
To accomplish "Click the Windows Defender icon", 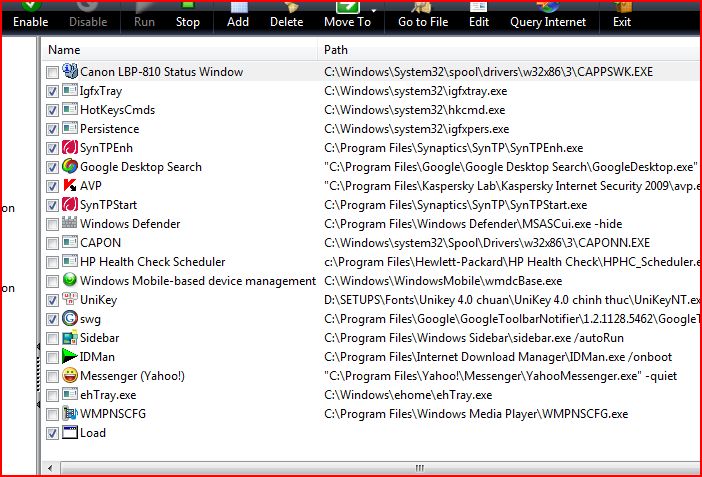I will pos(70,224).
